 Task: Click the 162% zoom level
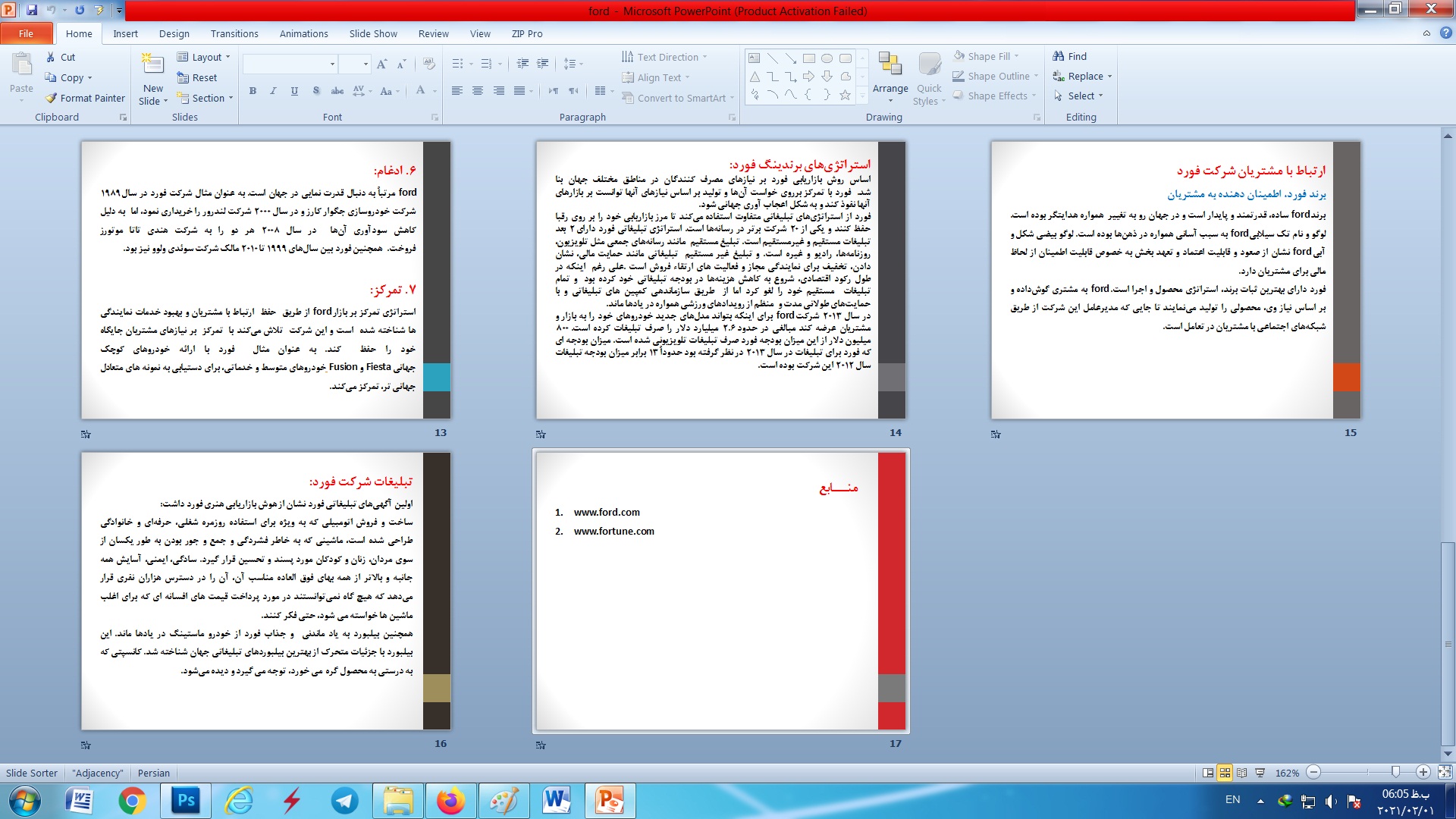[1287, 773]
